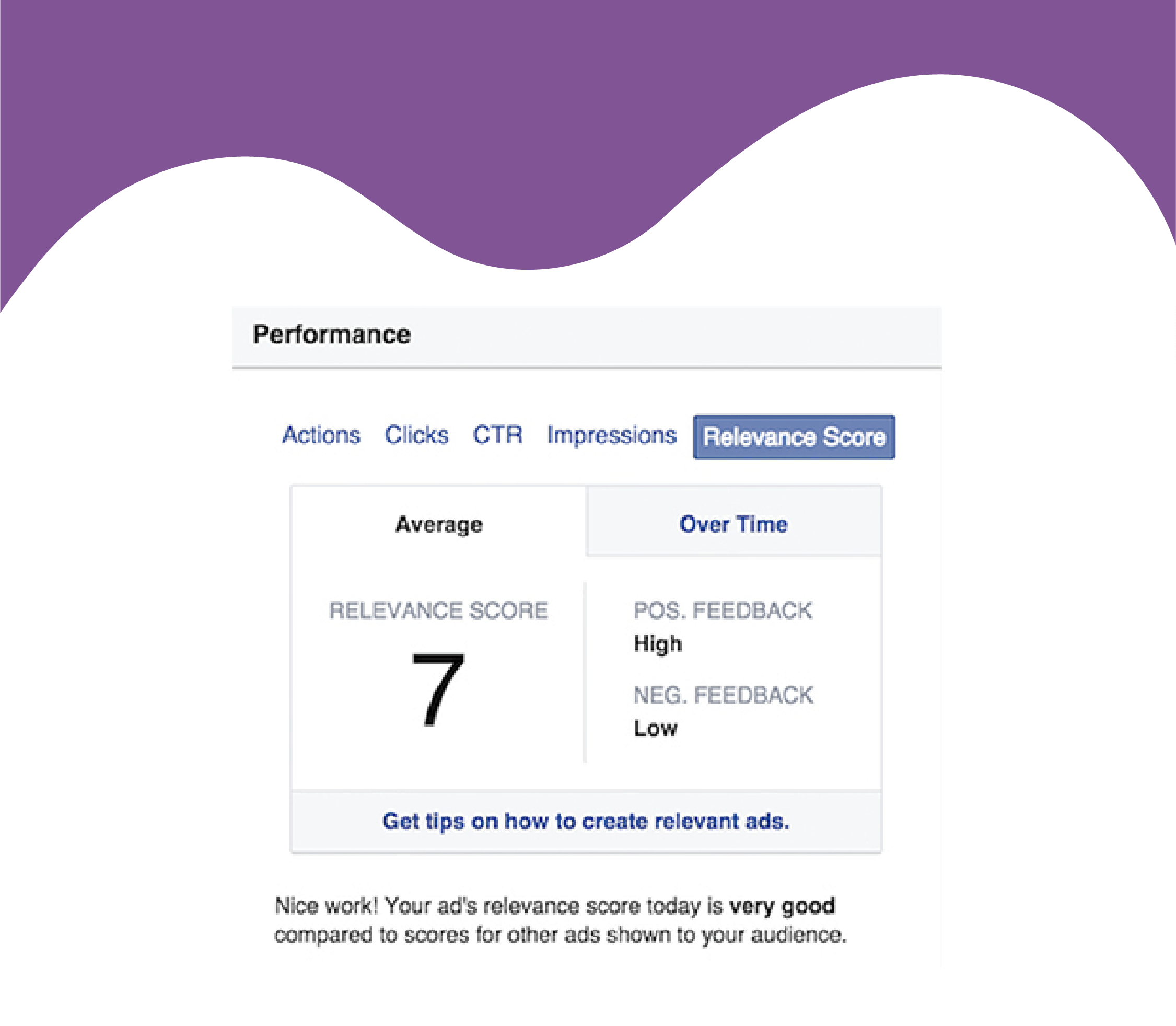
Task: Select the Low negative feedback value
Action: click(x=655, y=728)
